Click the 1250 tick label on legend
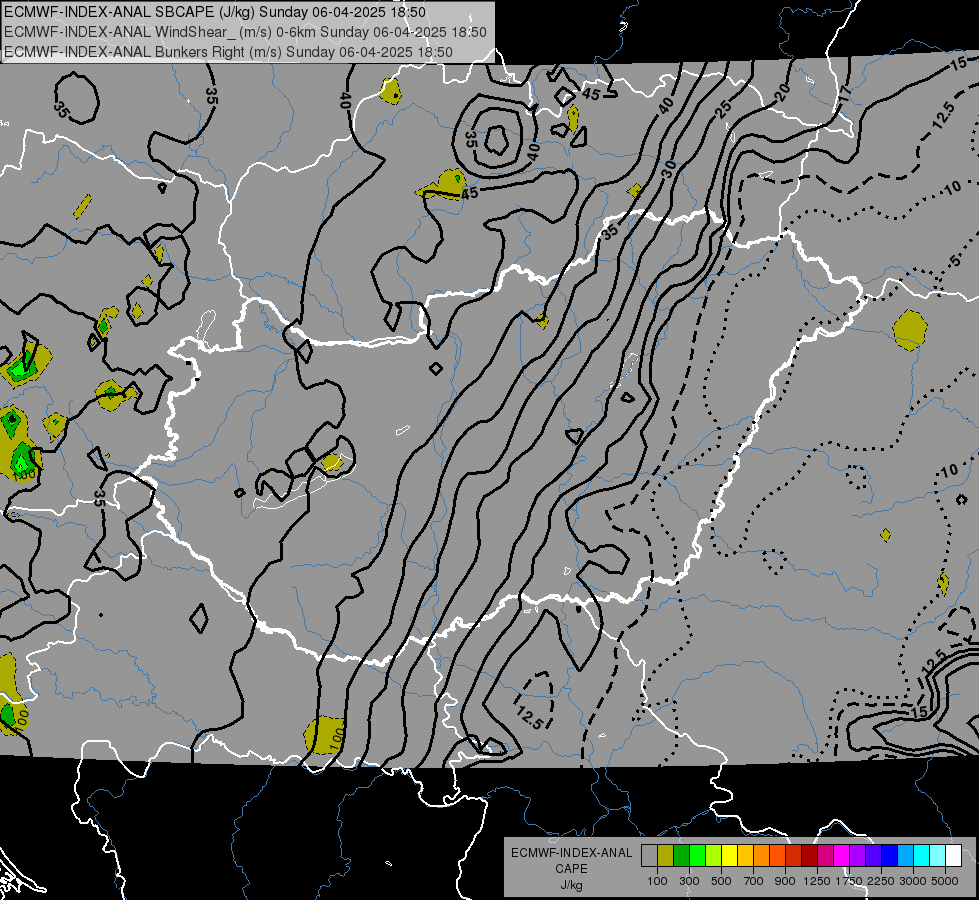The height and width of the screenshot is (900, 979). (817, 881)
